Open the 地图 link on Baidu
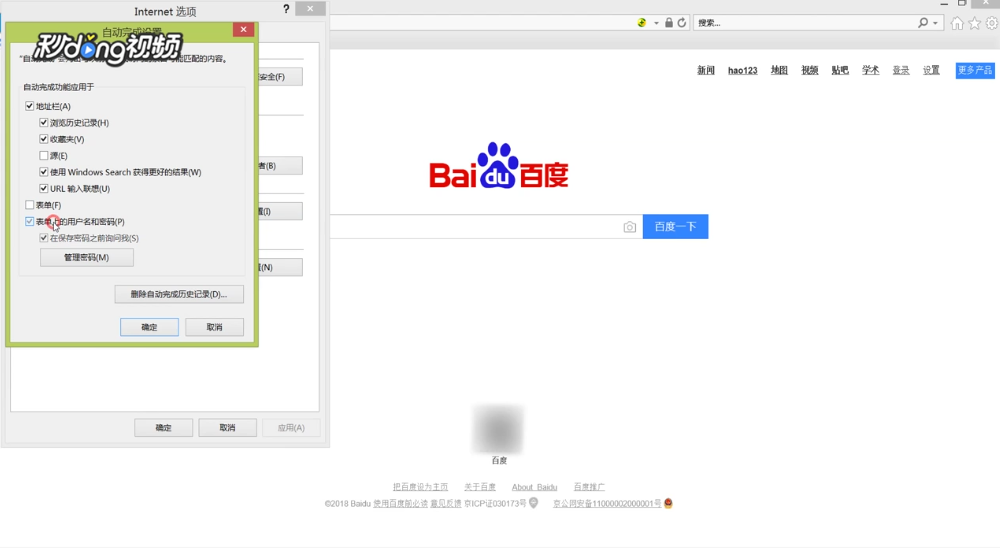 (779, 70)
